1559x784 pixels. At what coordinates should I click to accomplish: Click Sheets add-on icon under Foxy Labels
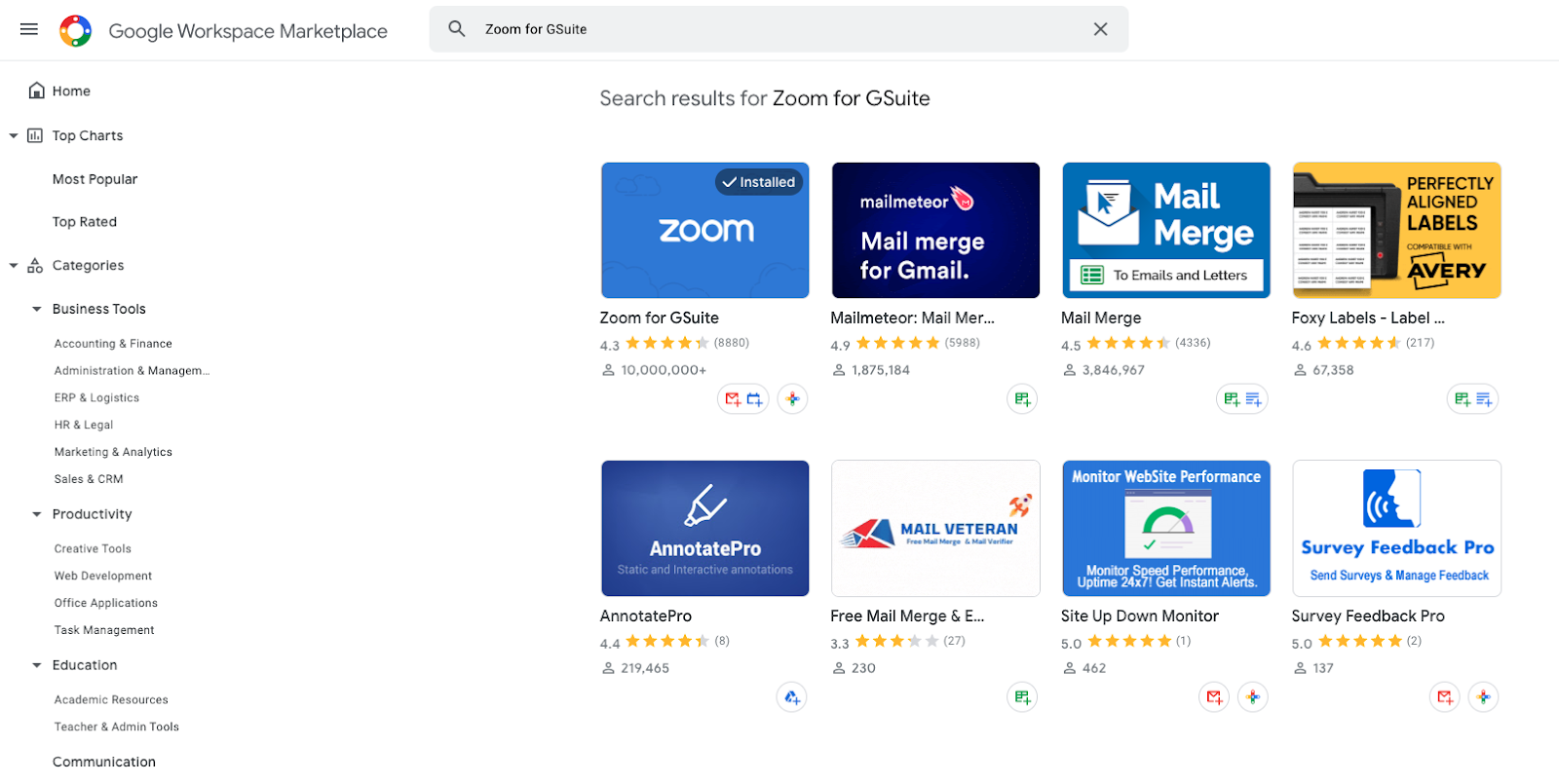coord(1463,399)
